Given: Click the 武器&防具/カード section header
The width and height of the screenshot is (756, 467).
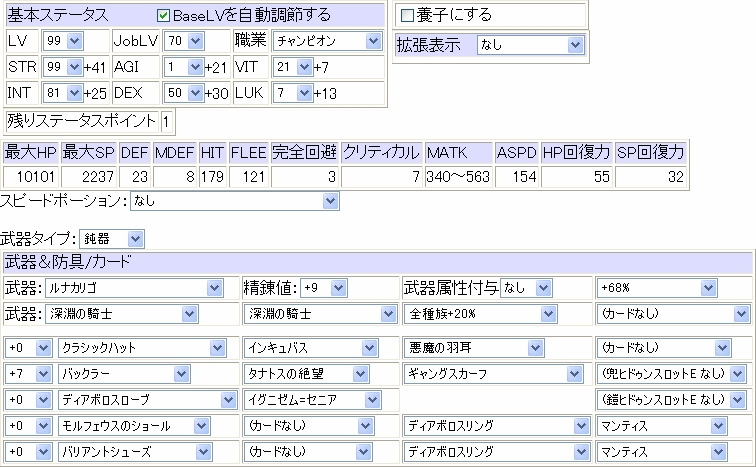Looking at the screenshot, I should point(68,262).
